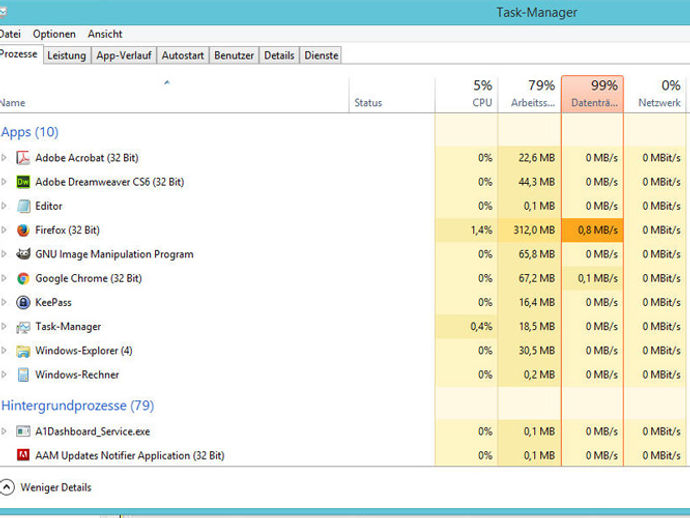Click the Windows-Rechner calculator icon
Screen dimensions: 690x518
coord(23,375)
